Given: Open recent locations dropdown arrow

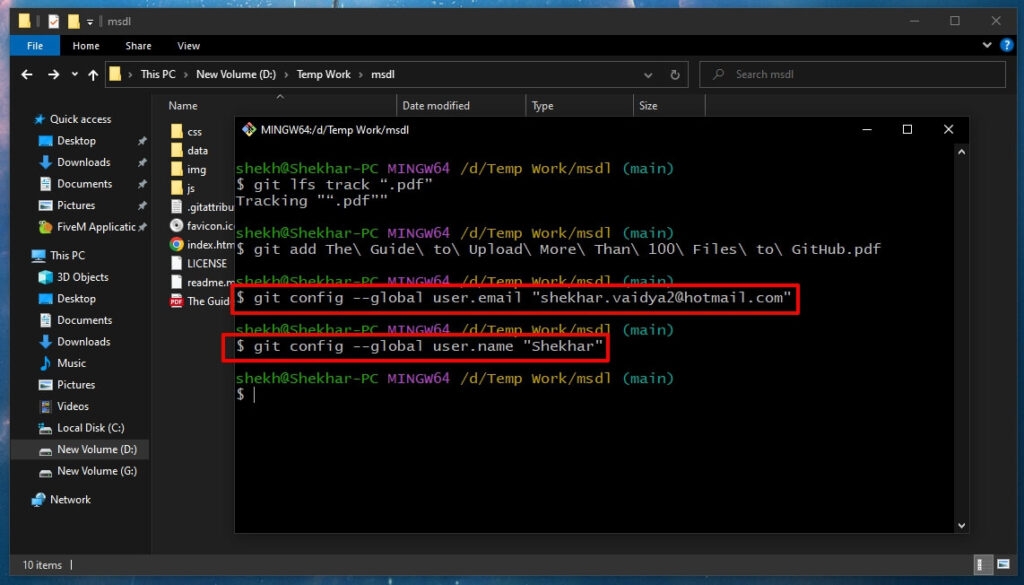Looking at the screenshot, I should coord(74,74).
